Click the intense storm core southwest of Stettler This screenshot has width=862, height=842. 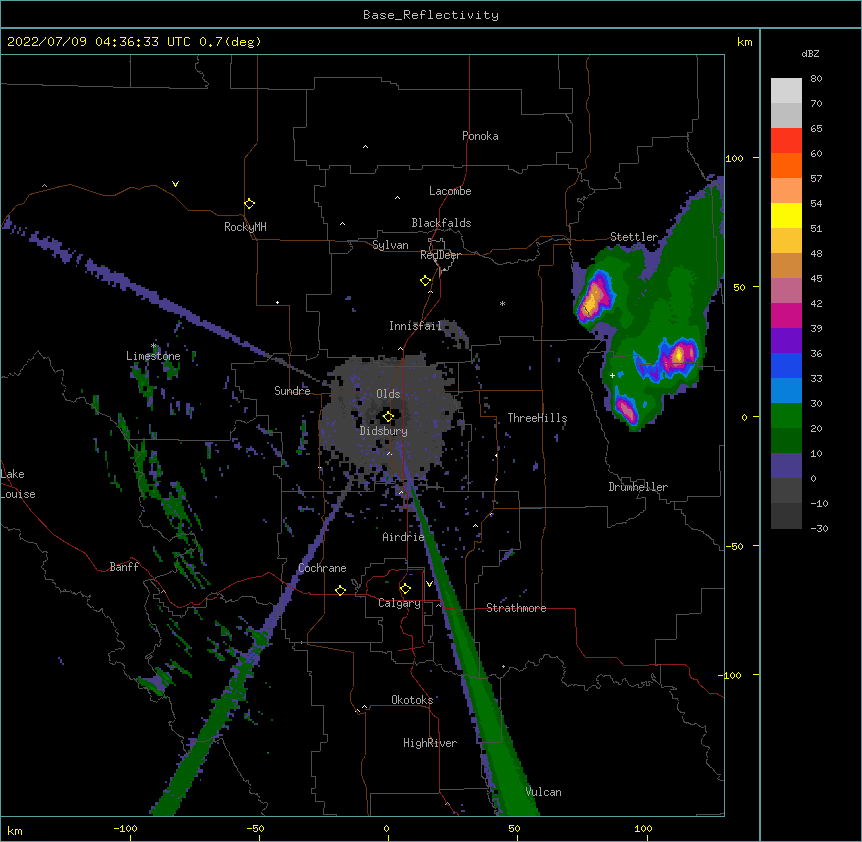click(x=594, y=297)
